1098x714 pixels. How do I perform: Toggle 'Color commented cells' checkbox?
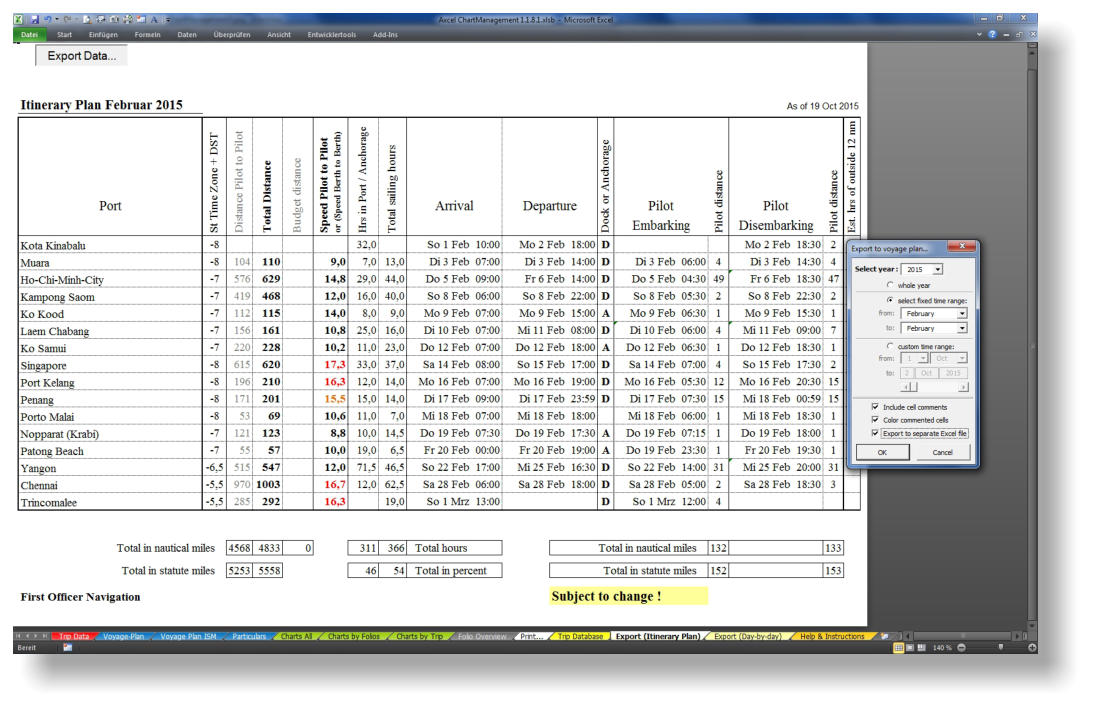tap(875, 420)
